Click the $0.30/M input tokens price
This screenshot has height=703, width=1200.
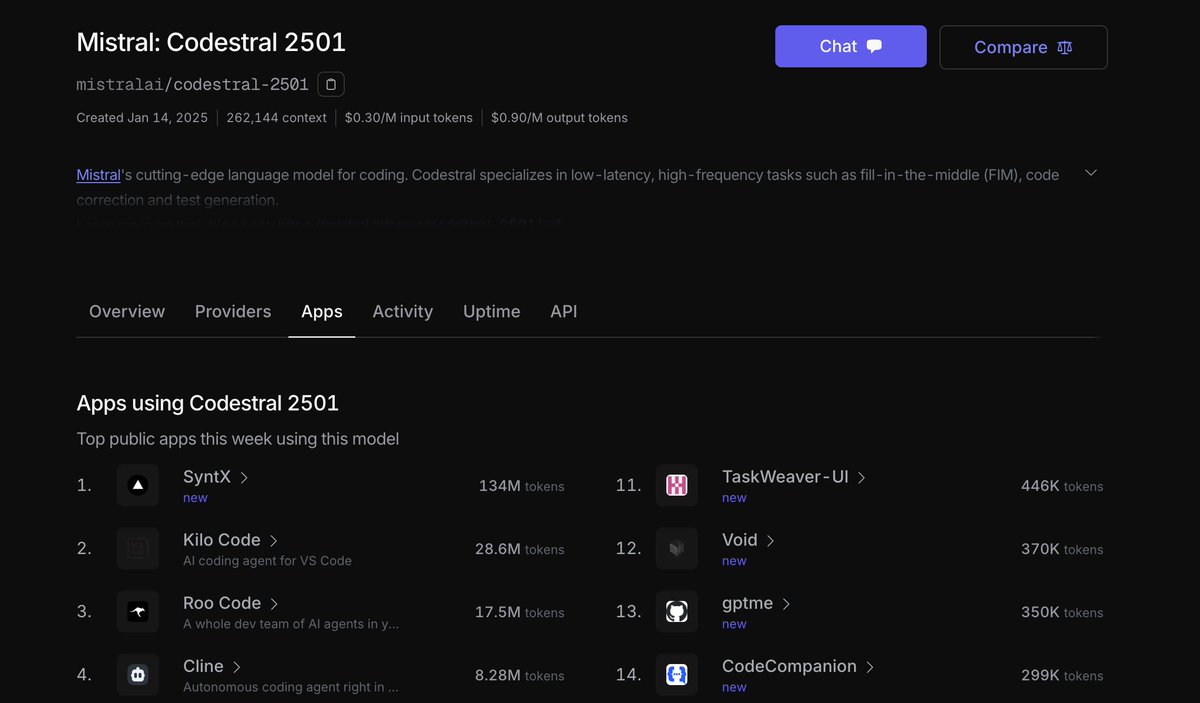(409, 118)
